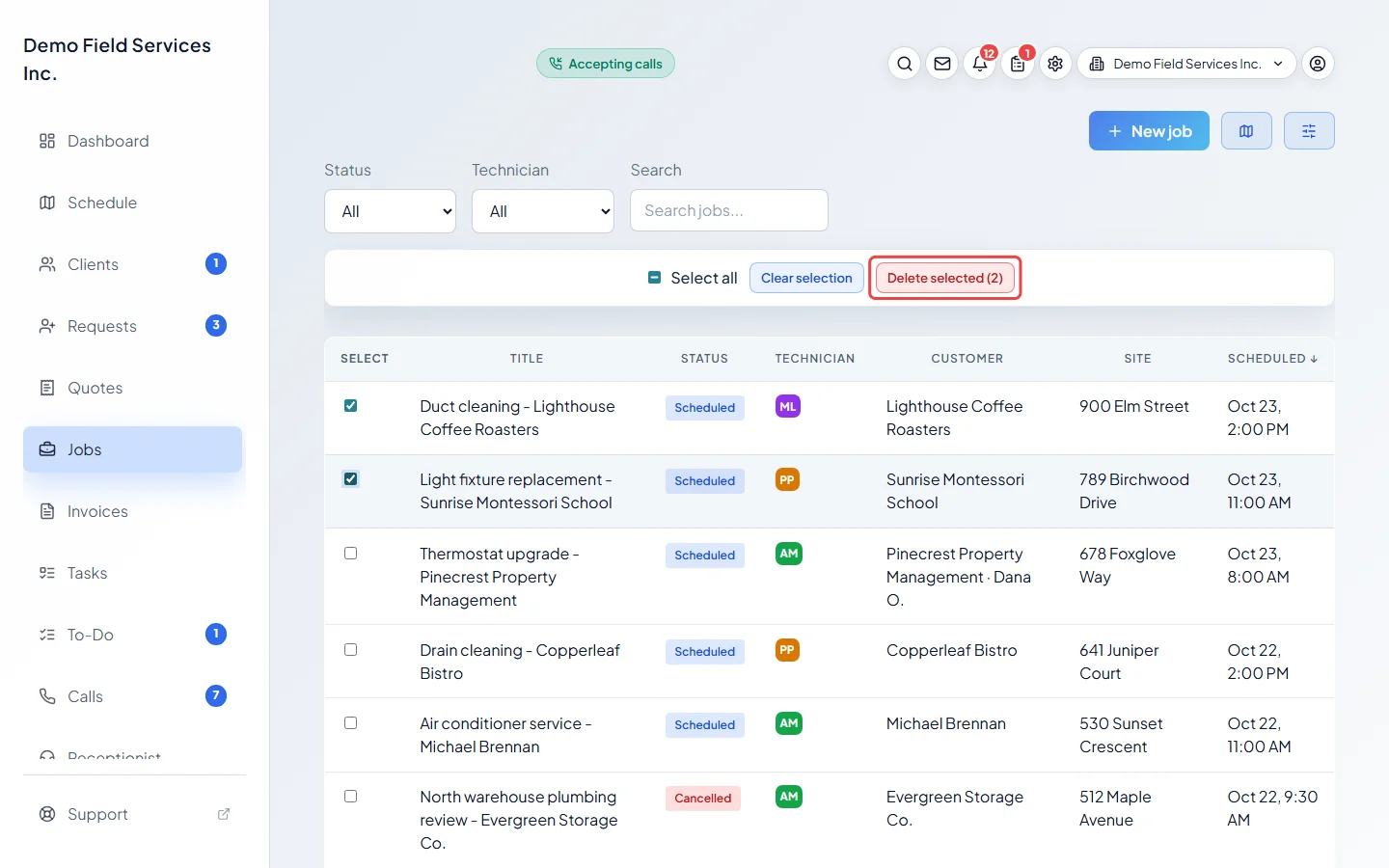This screenshot has height=868, width=1389.
Task: Open the mail envelope icon
Action: (942, 64)
